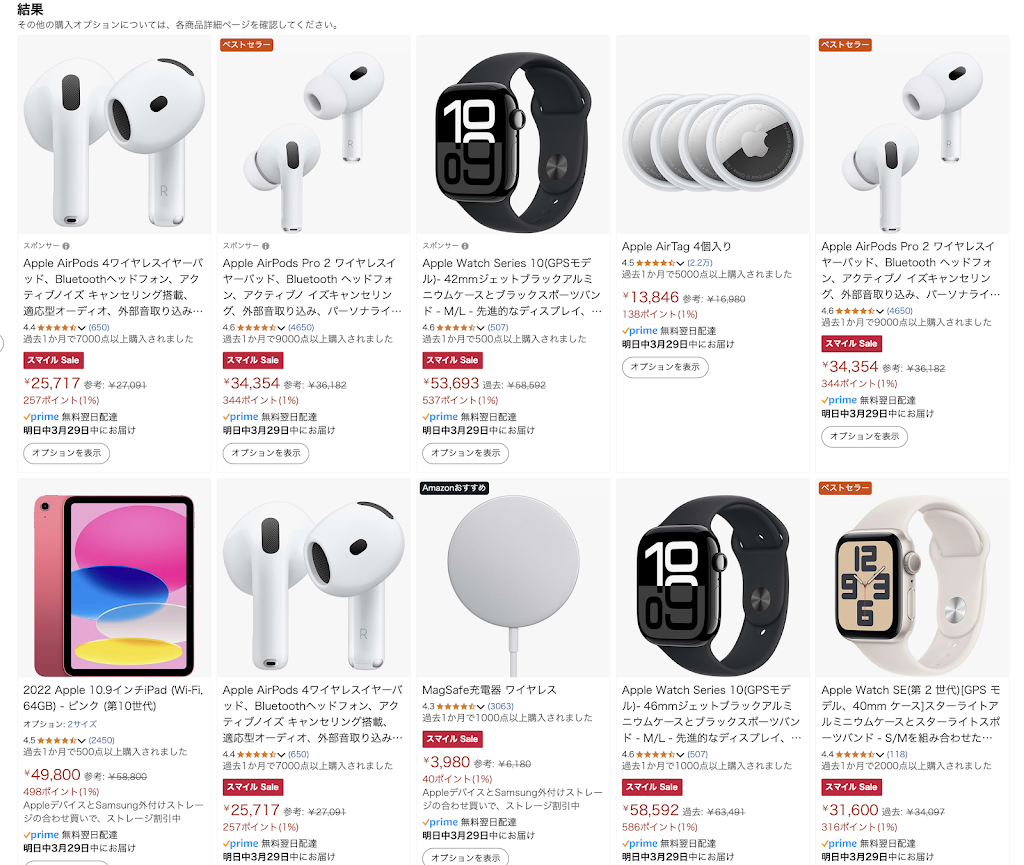Click オプションを表示 button under AirTag
This screenshot has width=1024, height=865.
(665, 367)
